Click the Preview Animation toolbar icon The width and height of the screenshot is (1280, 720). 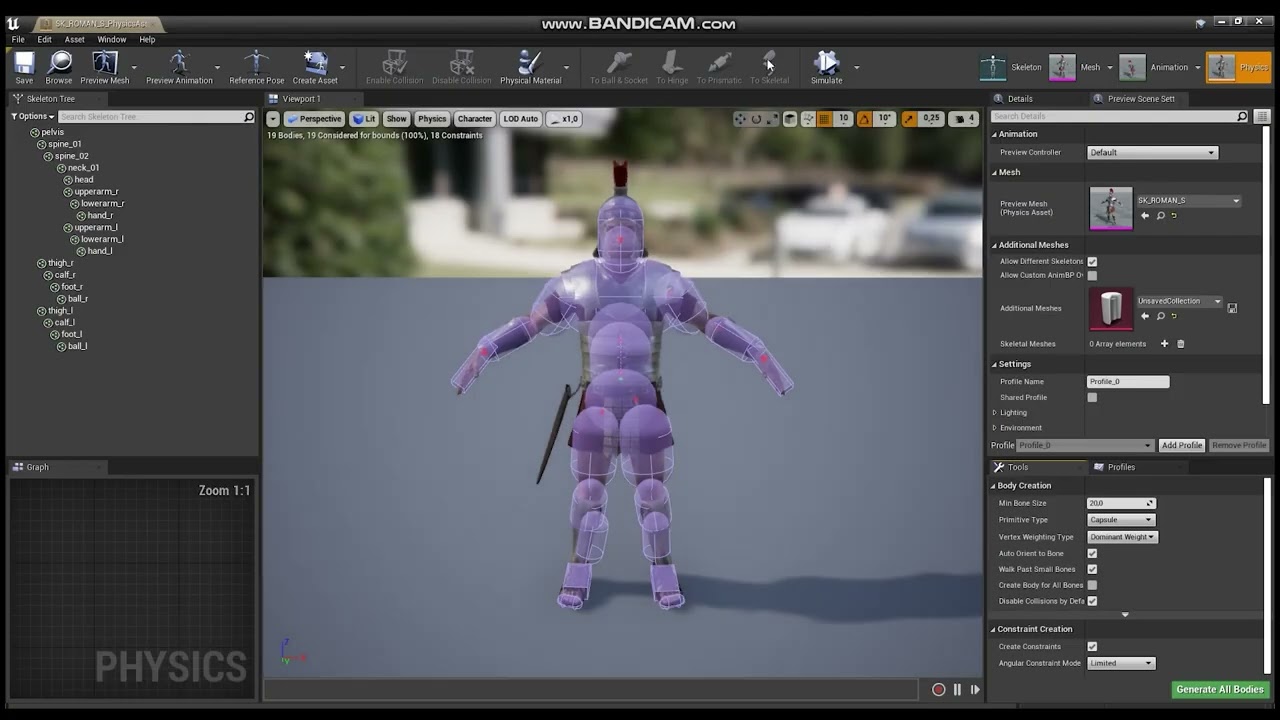[179, 64]
